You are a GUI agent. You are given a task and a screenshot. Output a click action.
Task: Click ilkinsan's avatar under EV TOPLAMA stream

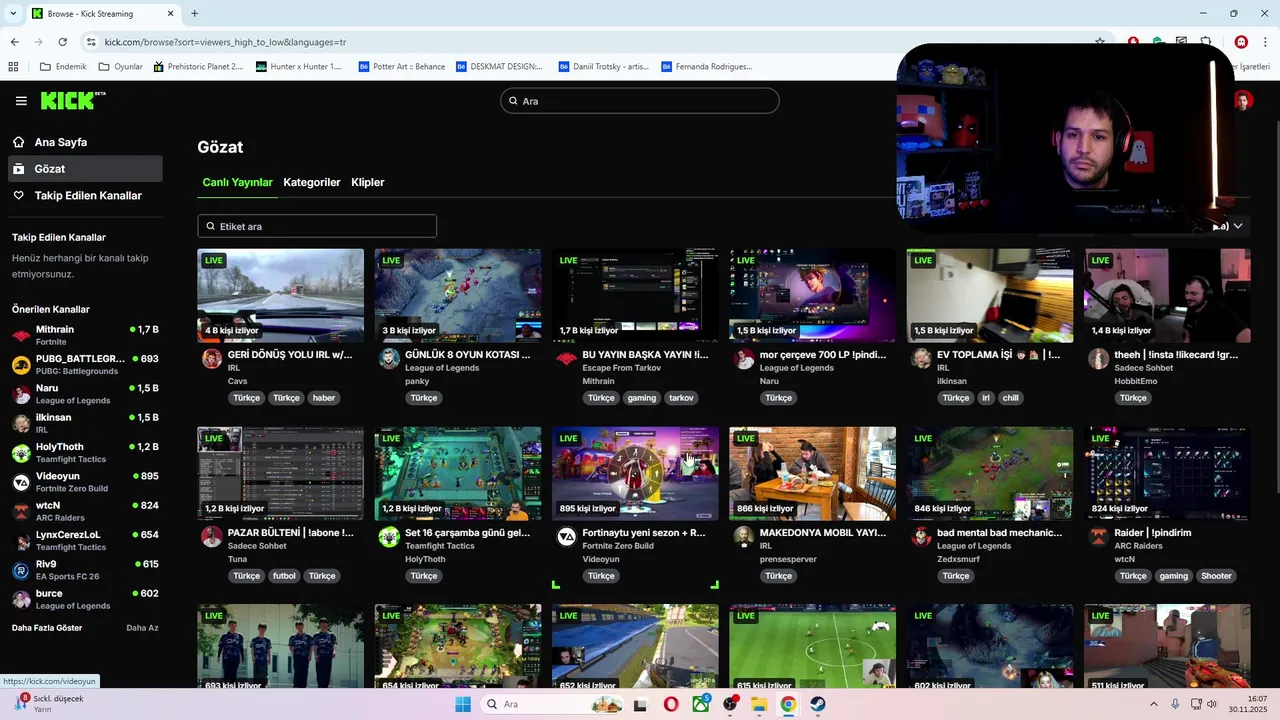click(921, 359)
